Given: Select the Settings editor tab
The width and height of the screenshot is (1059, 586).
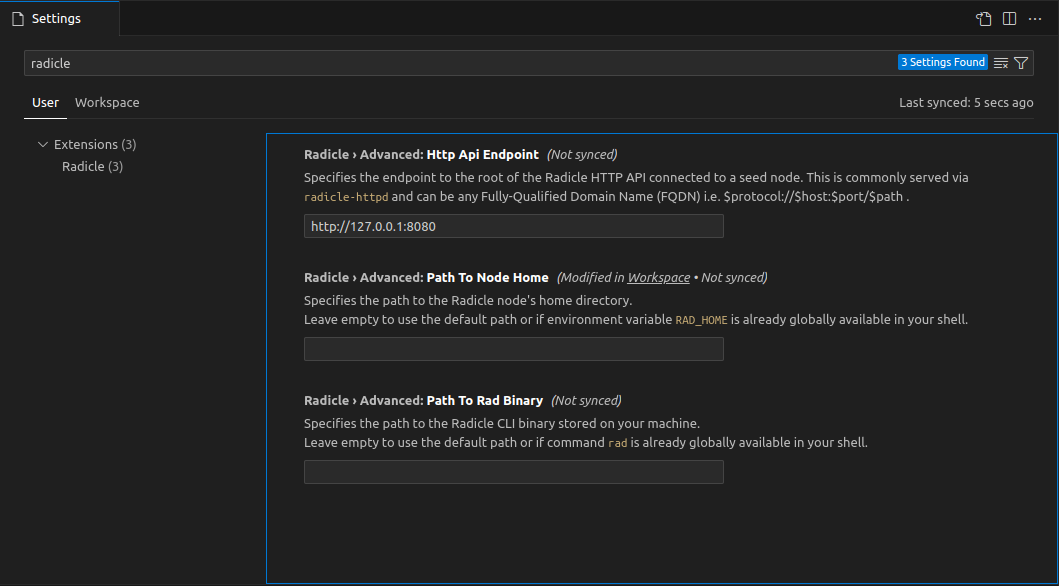Looking at the screenshot, I should click(x=59, y=19).
